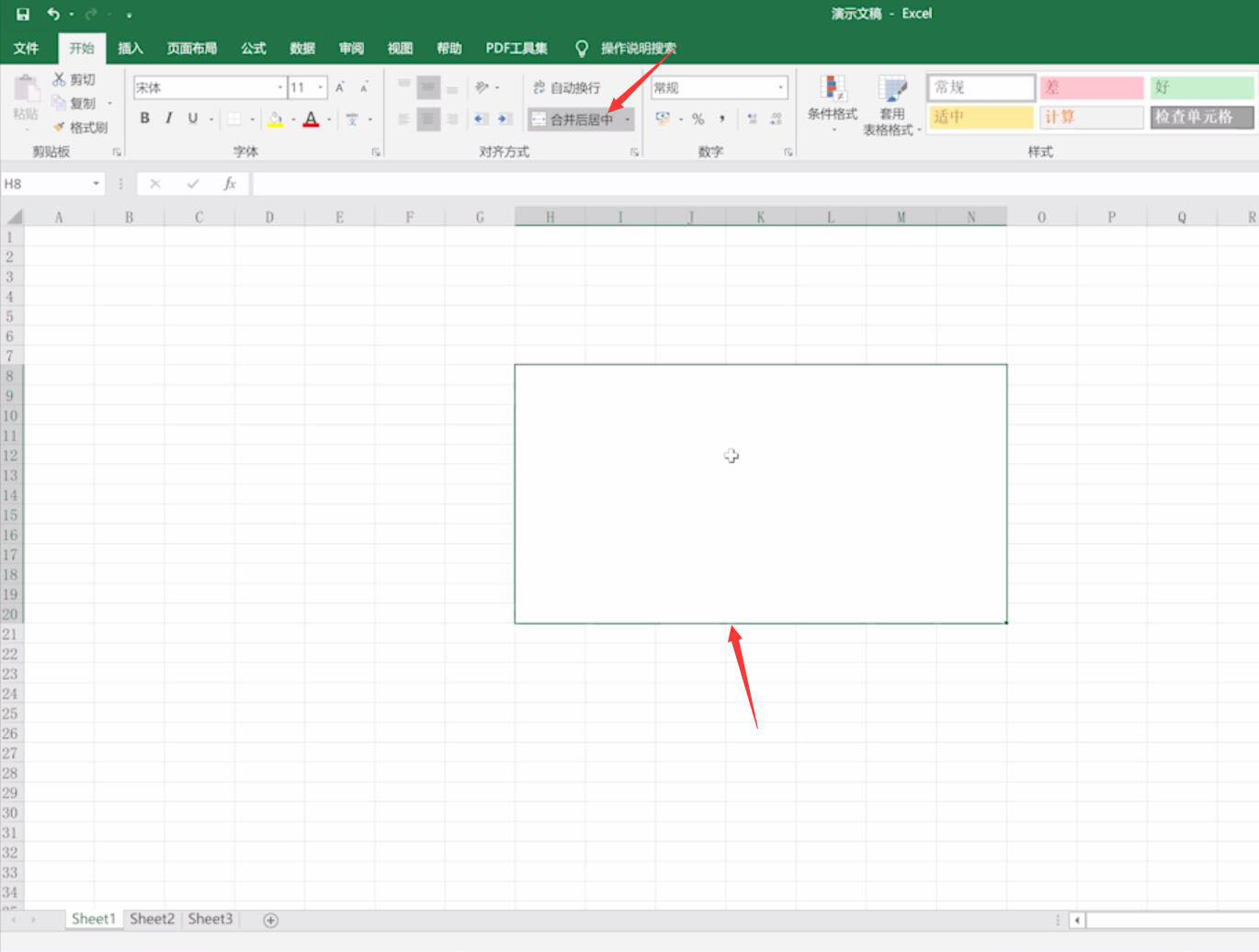
Task: Toggle Underline formatting
Action: pos(192,118)
